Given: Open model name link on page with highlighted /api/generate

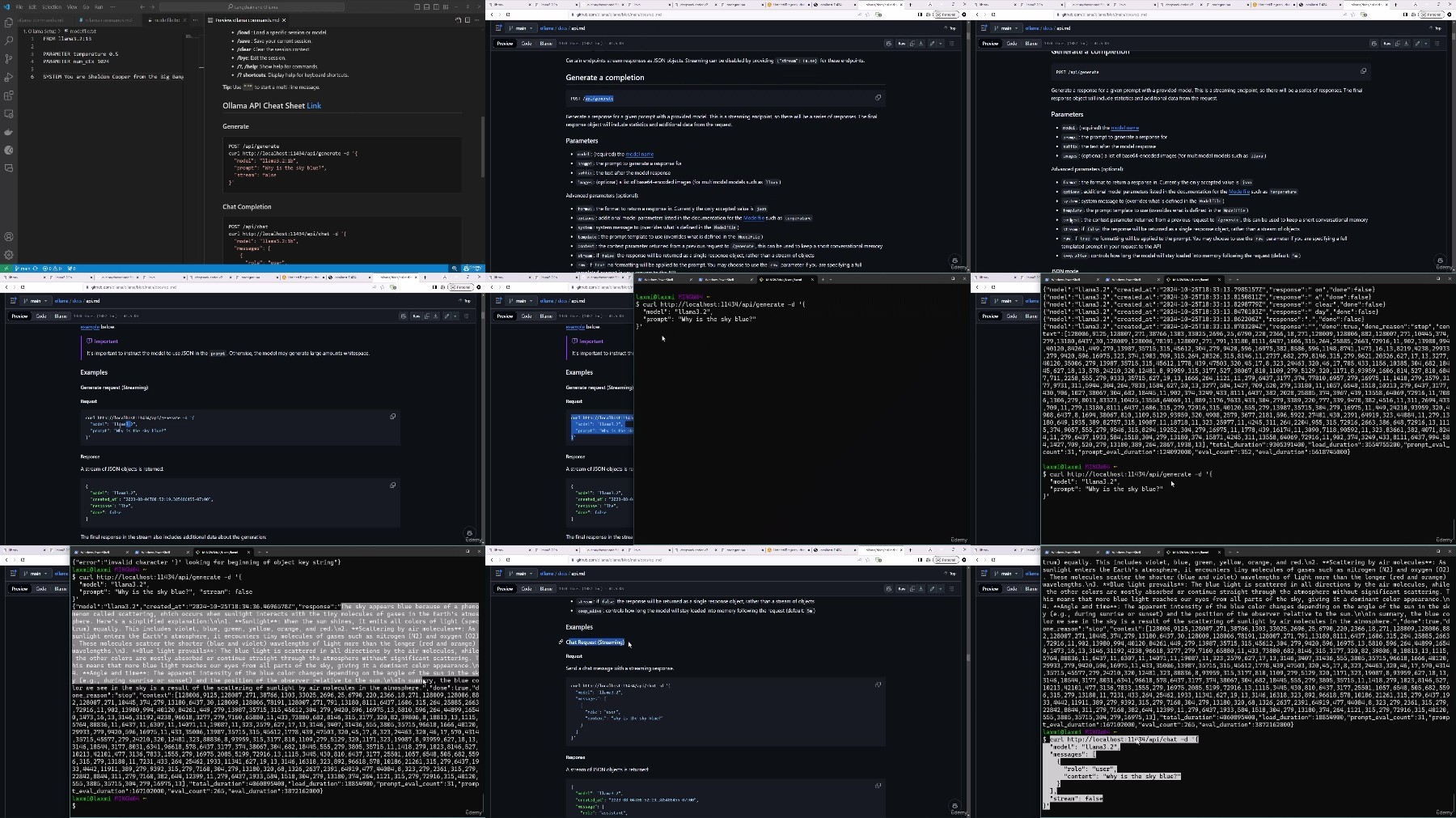Looking at the screenshot, I should click(640, 154).
